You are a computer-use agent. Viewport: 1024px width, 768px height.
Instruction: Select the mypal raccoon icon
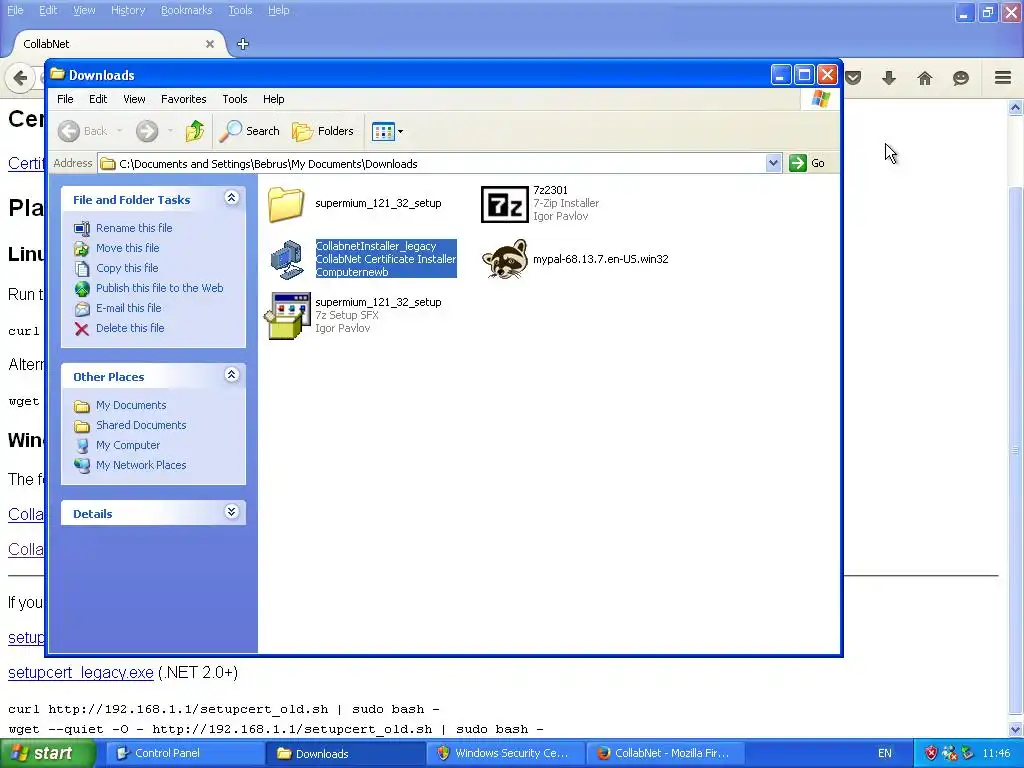[504, 259]
